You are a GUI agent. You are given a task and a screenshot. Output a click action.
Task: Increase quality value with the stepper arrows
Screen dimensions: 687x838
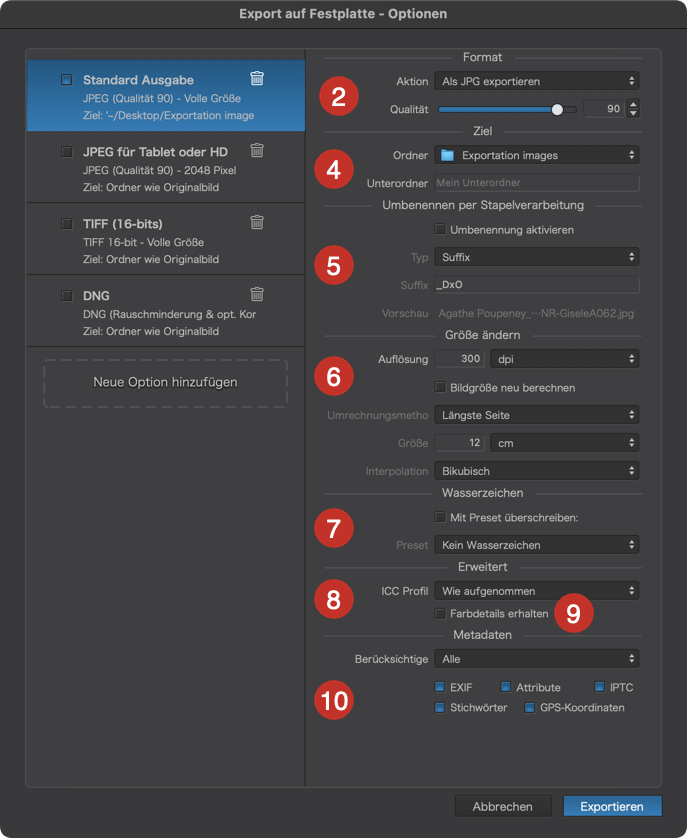634,104
